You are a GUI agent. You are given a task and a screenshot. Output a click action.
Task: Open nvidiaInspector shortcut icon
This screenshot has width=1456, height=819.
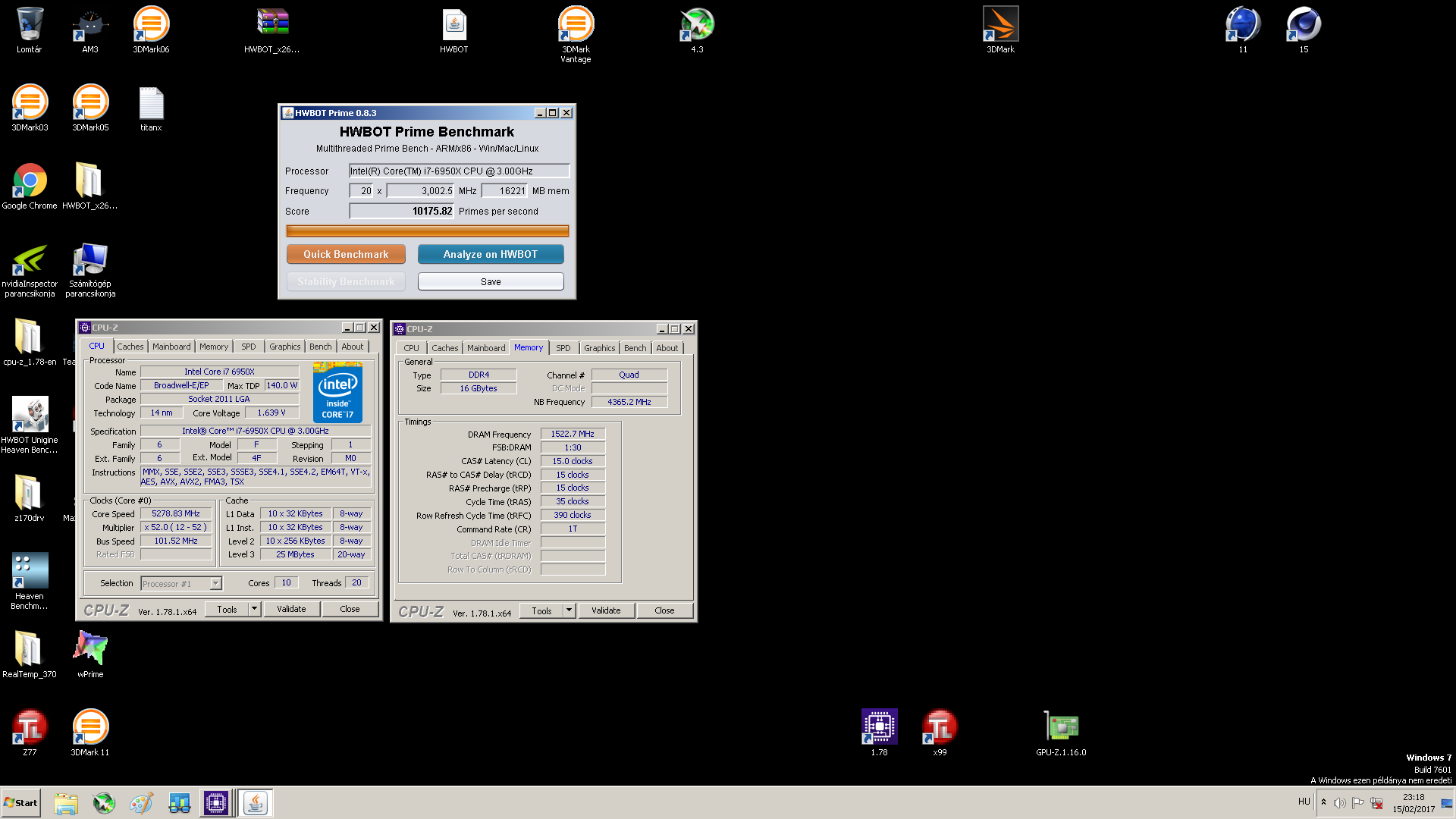(30, 270)
